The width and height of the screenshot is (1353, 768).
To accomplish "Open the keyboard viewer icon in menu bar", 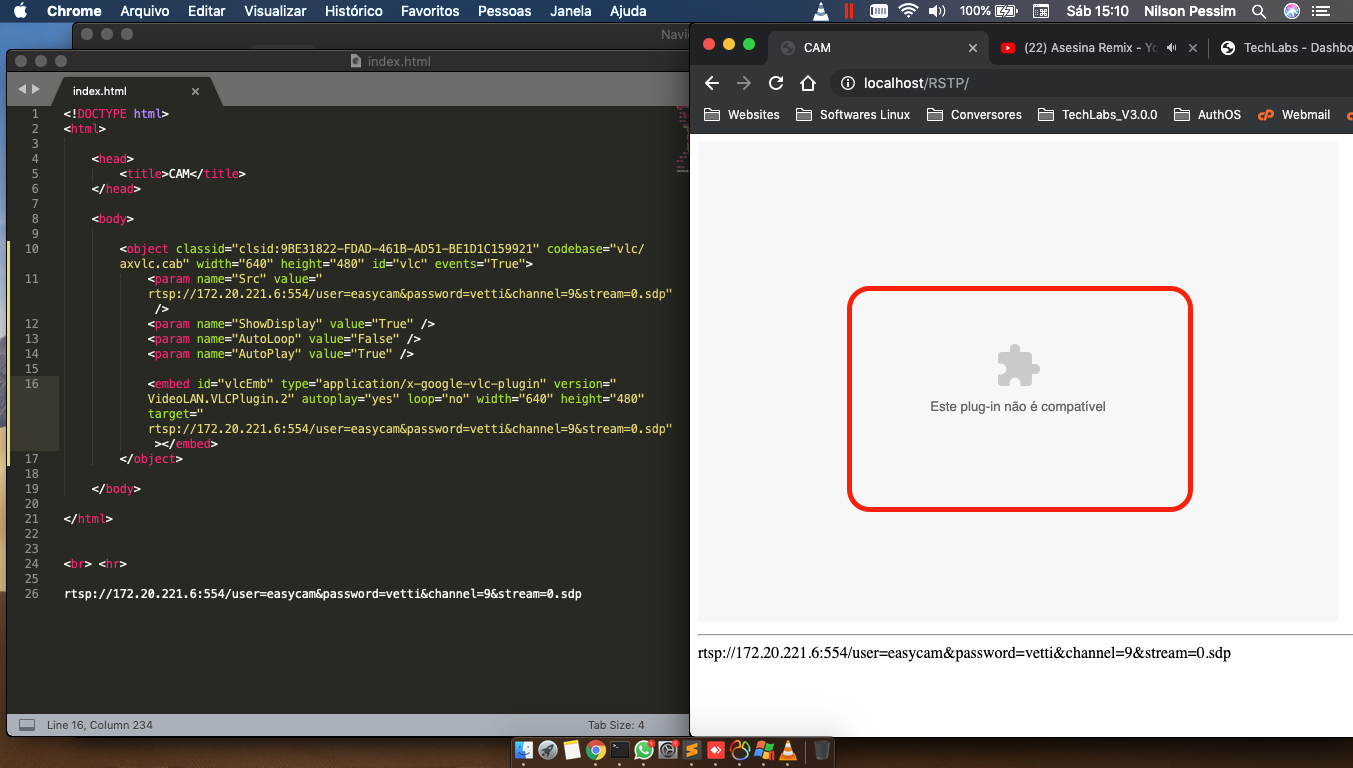I will pyautogui.click(x=1041, y=11).
